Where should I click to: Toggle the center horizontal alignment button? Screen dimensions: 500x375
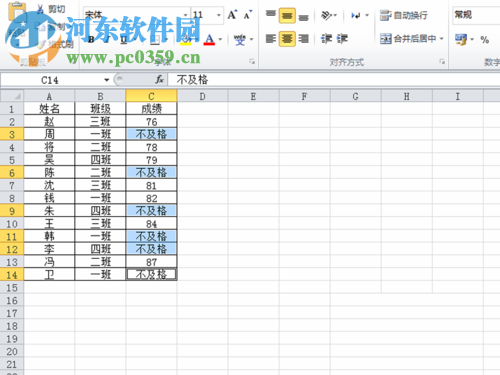pyautogui.click(x=287, y=39)
